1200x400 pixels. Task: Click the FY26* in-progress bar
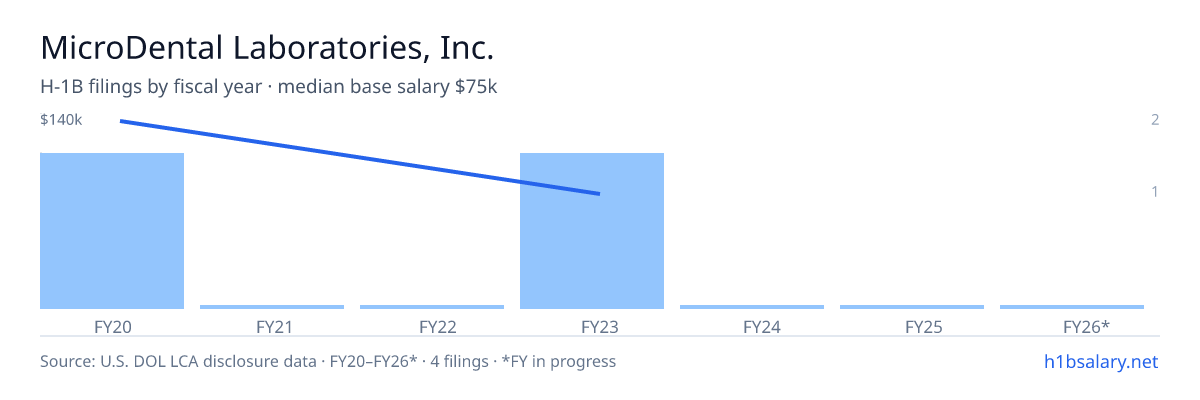1072,307
